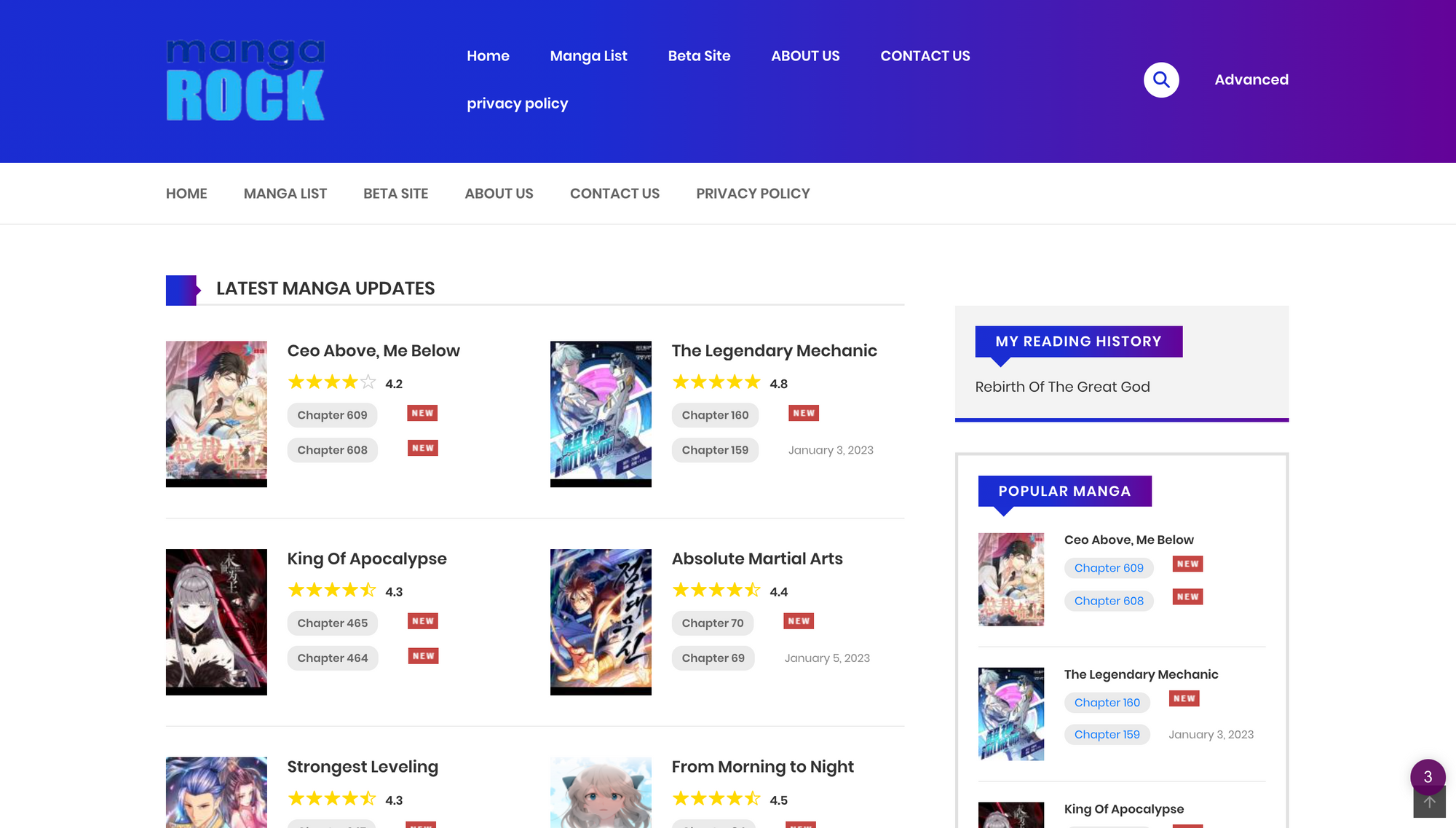
Task: Select PRIVACY POLICY in the secondary nav bar
Action: point(753,194)
